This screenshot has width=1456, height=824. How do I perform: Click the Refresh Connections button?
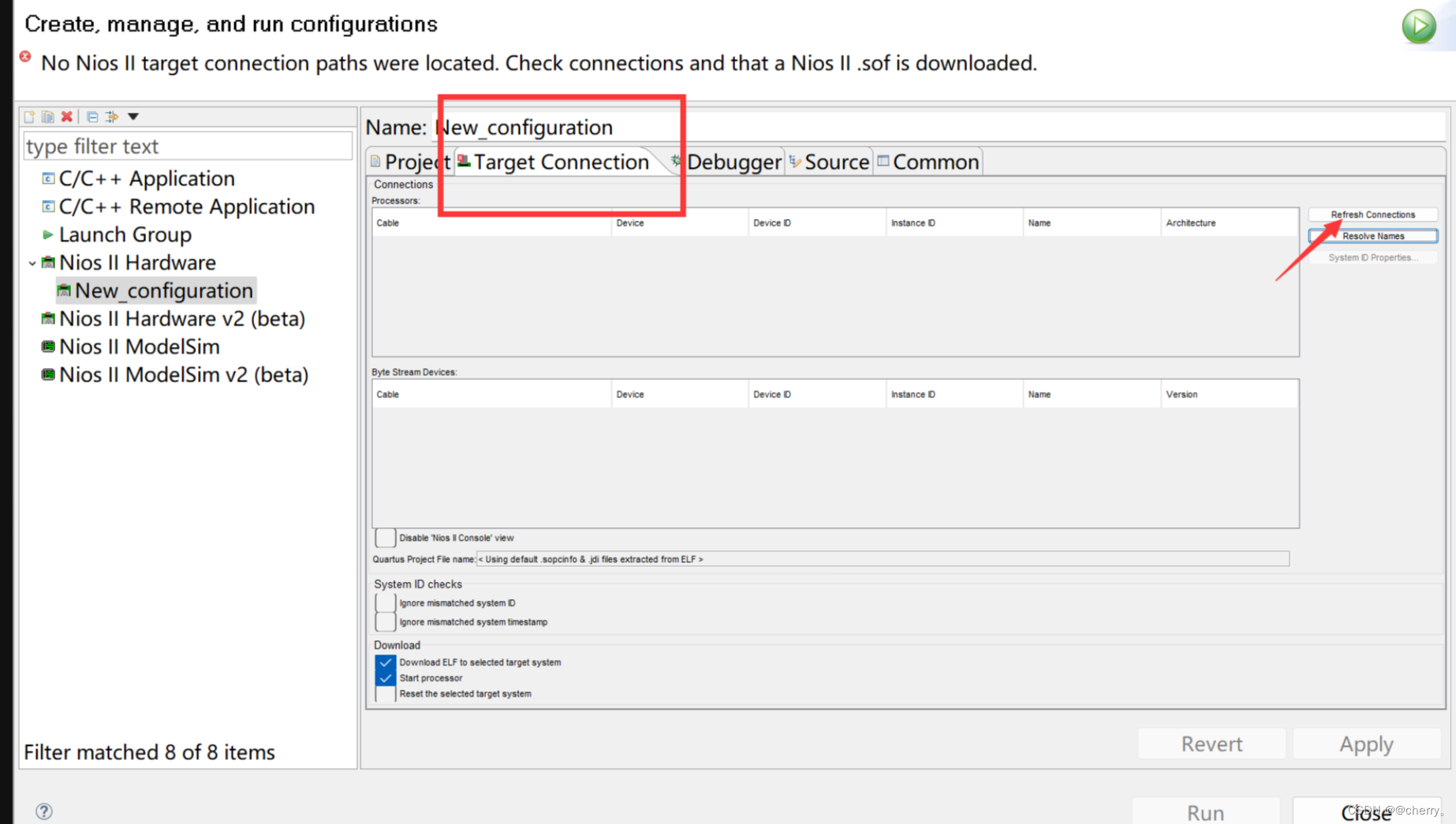1373,214
